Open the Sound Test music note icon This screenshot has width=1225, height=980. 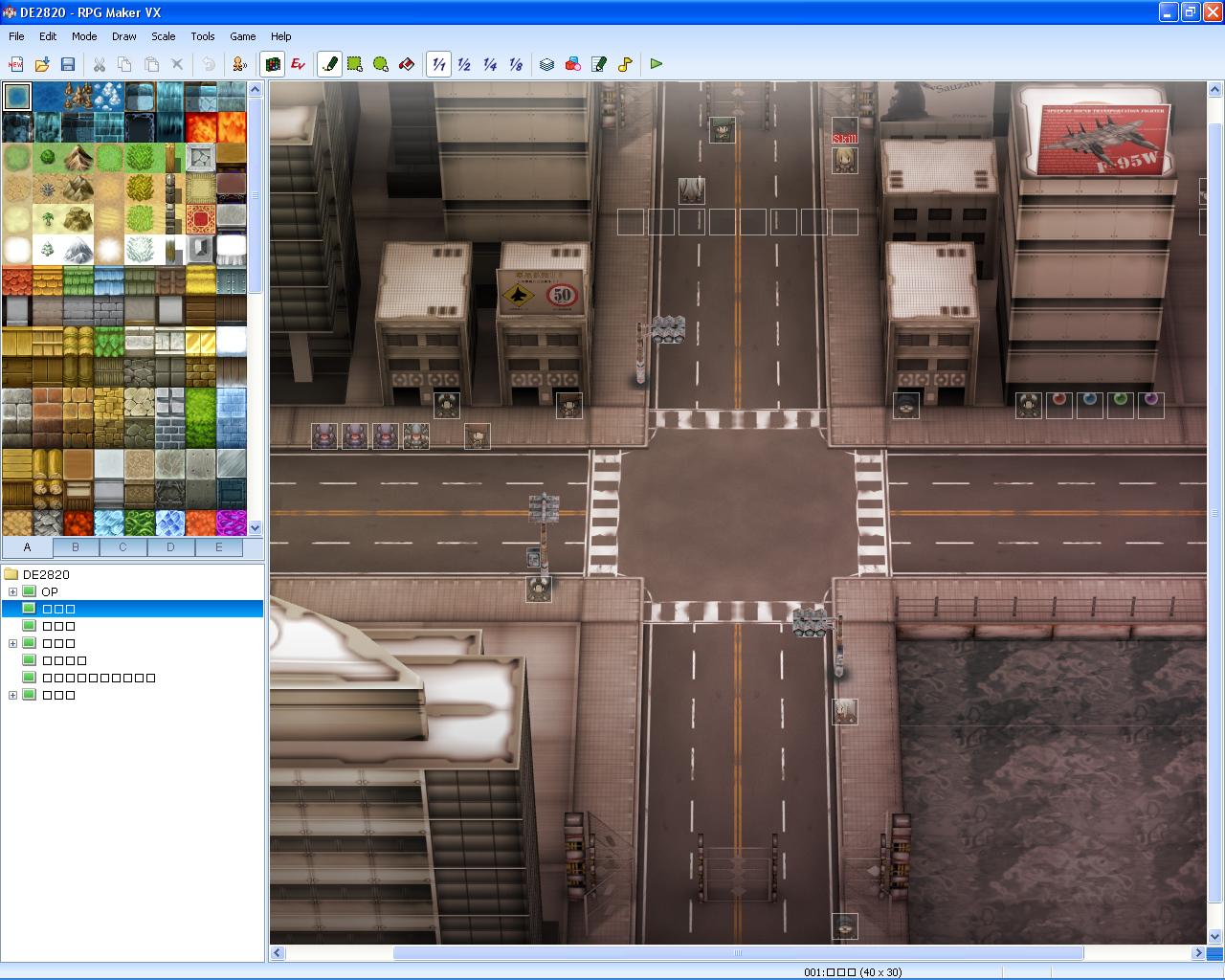[625, 64]
